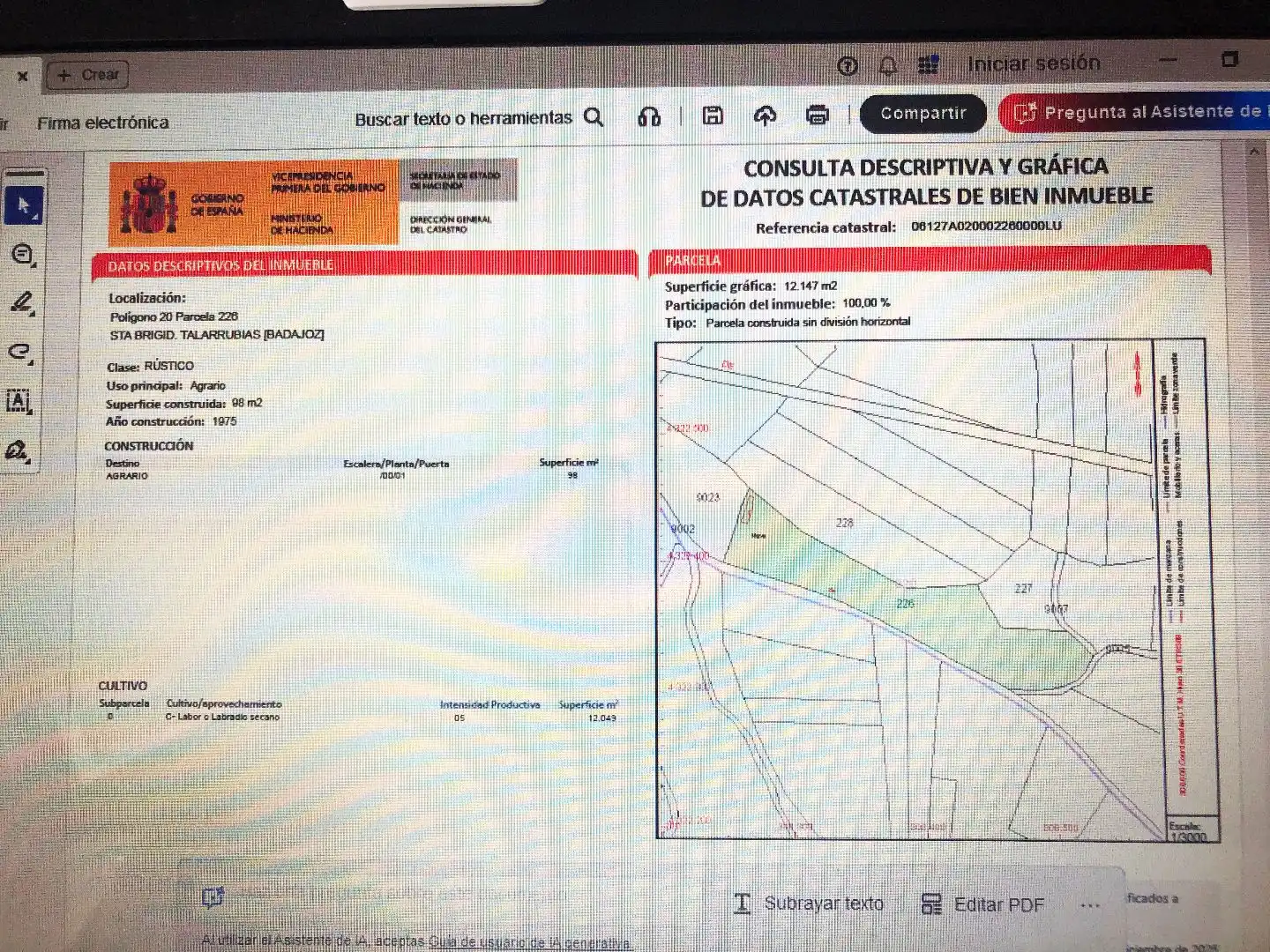The image size is (1270, 952).
Task: Click DATOS DESCRIPTIVOS DEL INMUEBLE header
Action: tap(220, 265)
